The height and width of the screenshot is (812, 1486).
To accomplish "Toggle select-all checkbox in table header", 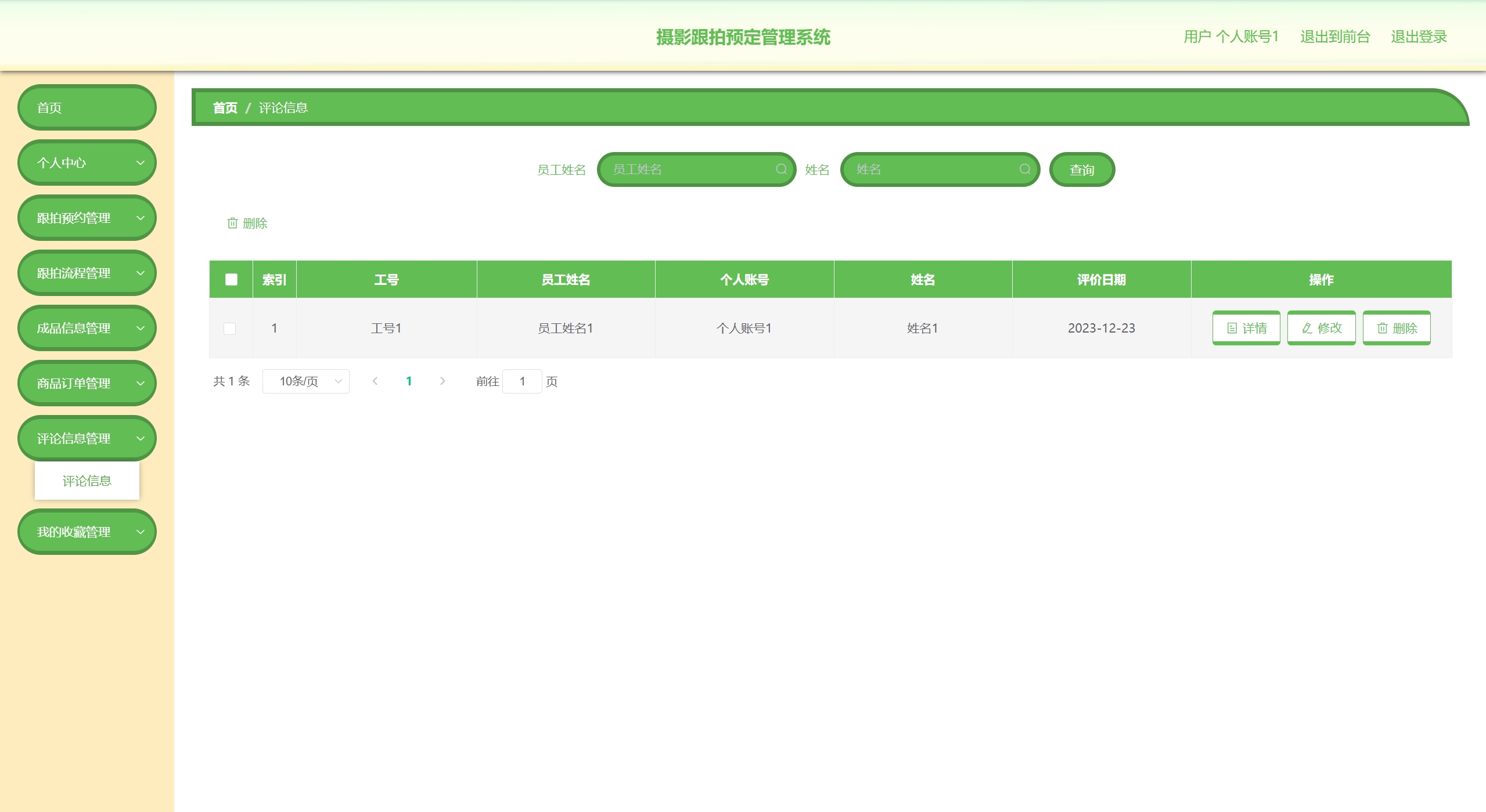I will click(231, 279).
